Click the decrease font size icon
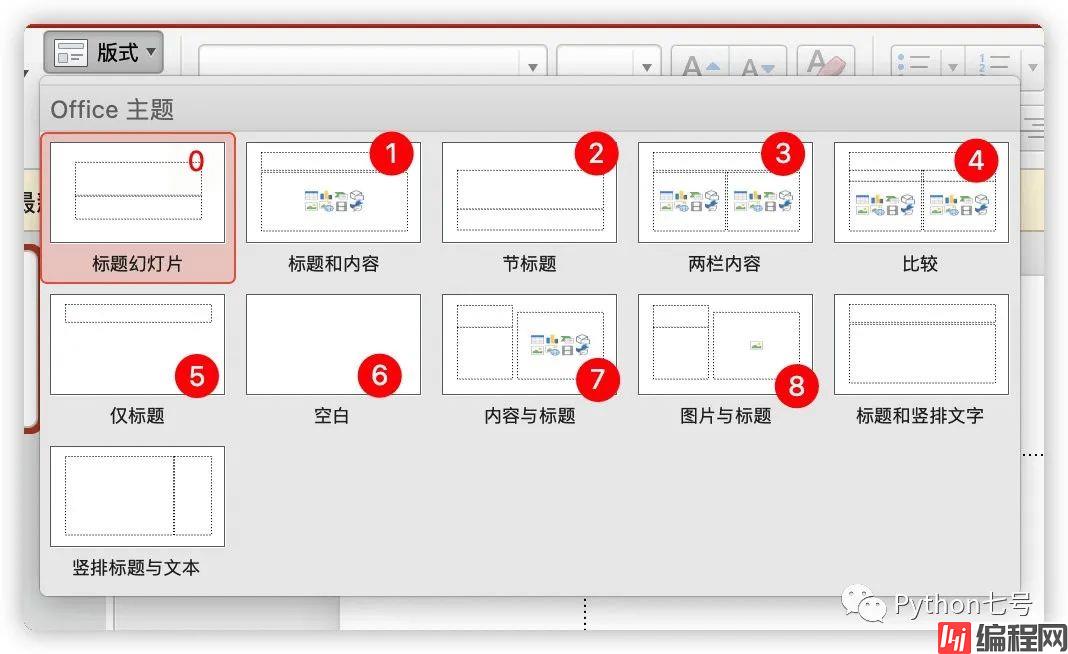The width and height of the screenshot is (1068, 654). pos(757,66)
